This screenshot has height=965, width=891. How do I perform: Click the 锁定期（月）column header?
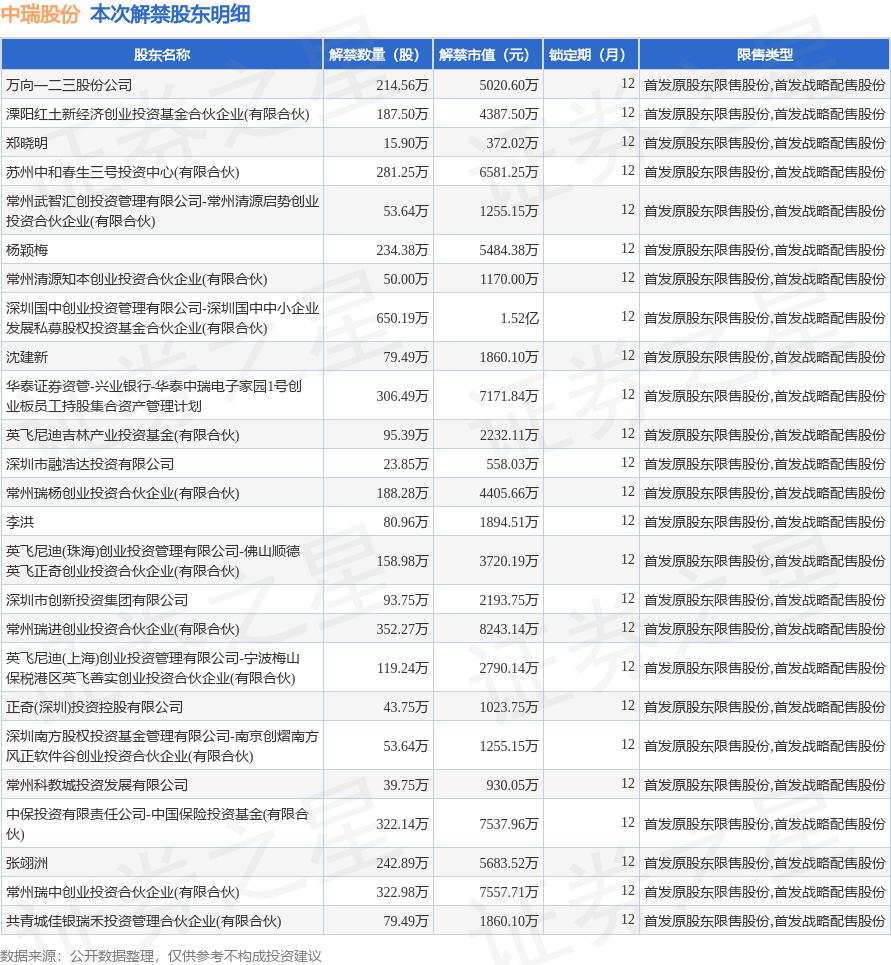coord(591,55)
